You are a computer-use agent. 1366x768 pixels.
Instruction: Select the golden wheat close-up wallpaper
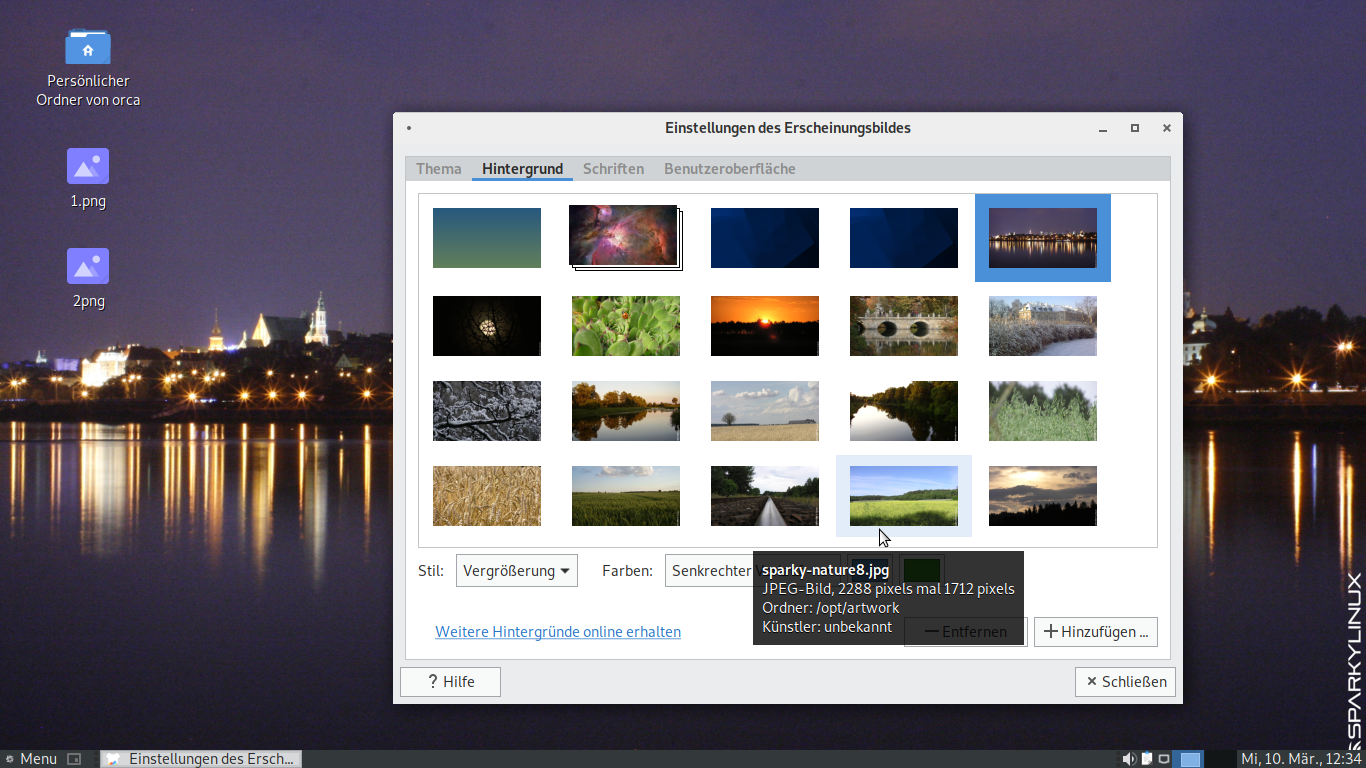point(487,496)
